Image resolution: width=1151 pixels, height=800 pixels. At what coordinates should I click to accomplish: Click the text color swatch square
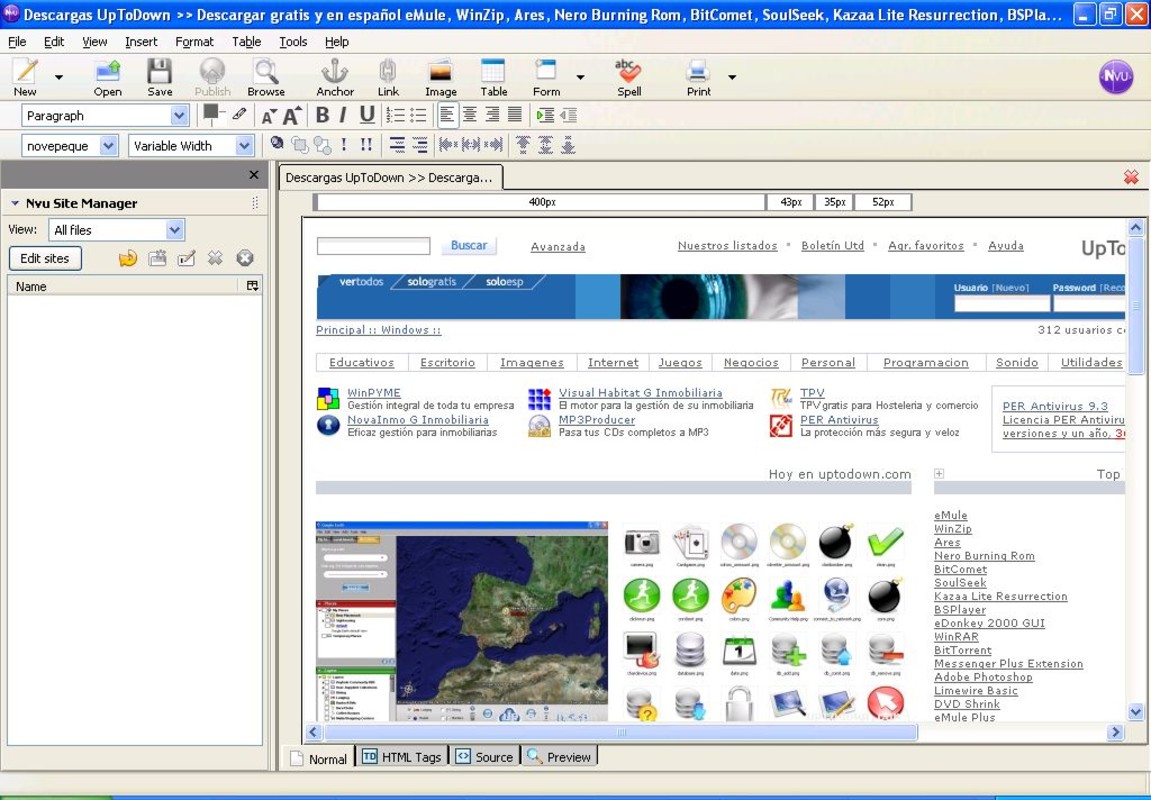(x=211, y=111)
